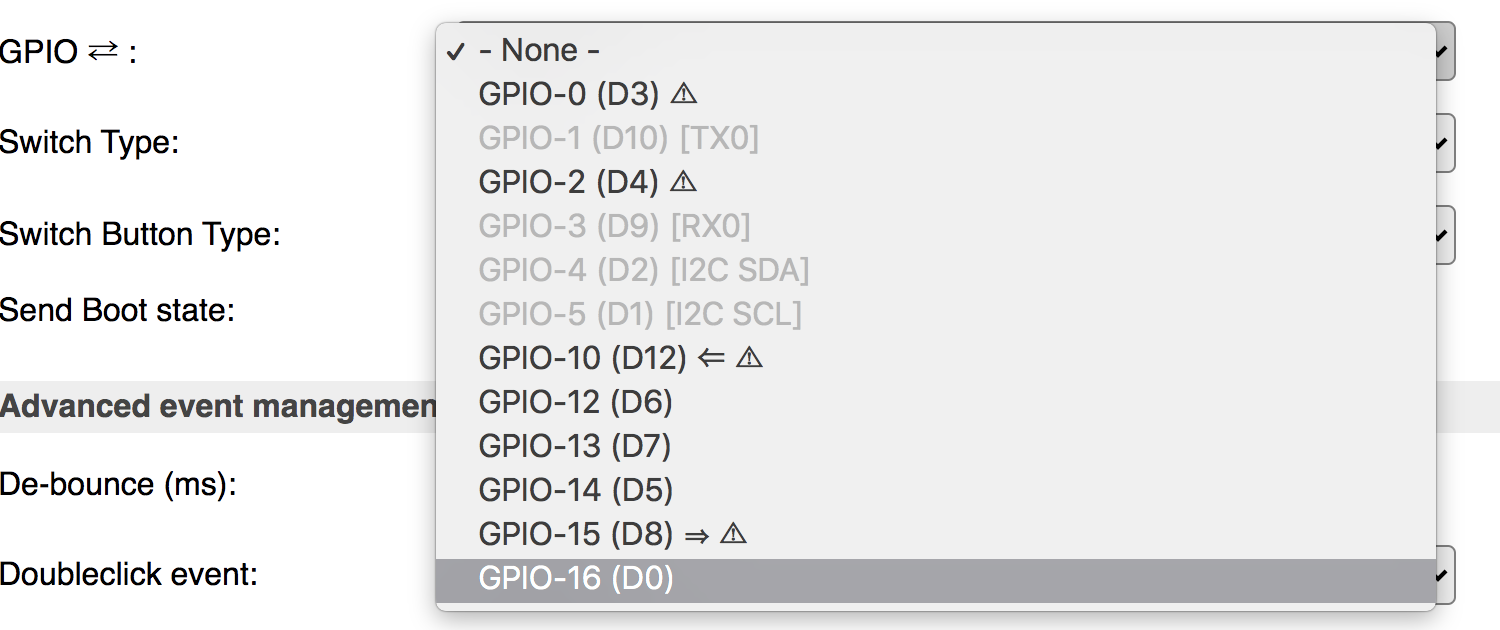Select highlighted GPIO-16 (D0) option
1500x630 pixels.
coord(936,579)
